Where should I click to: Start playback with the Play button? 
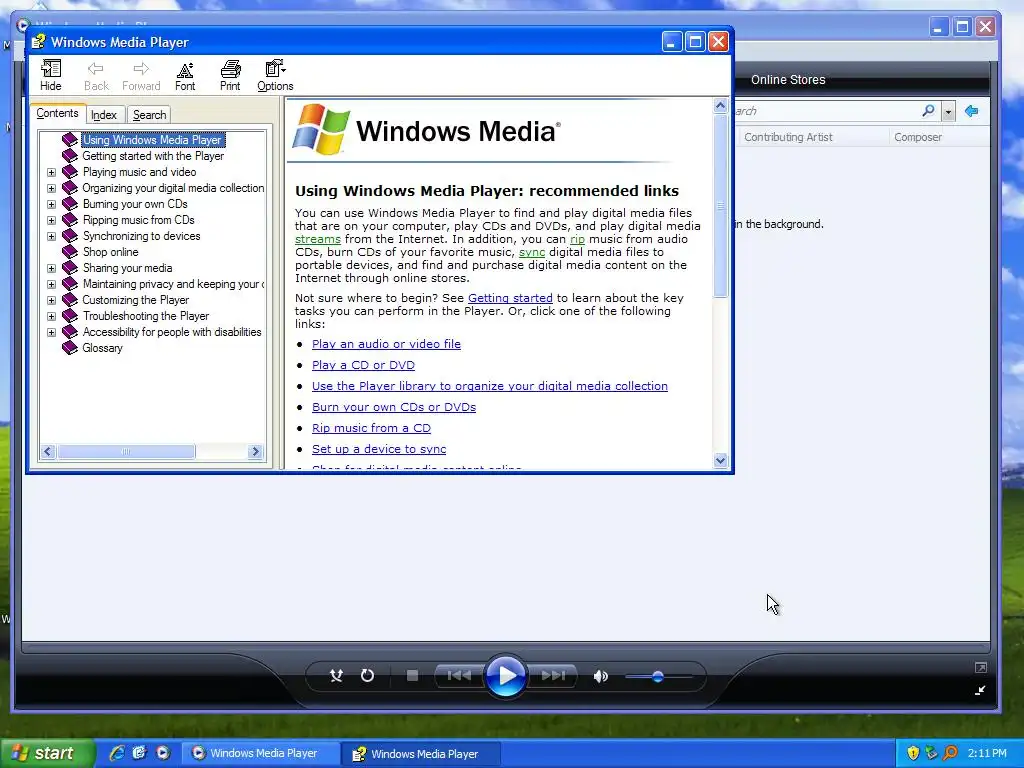click(506, 675)
